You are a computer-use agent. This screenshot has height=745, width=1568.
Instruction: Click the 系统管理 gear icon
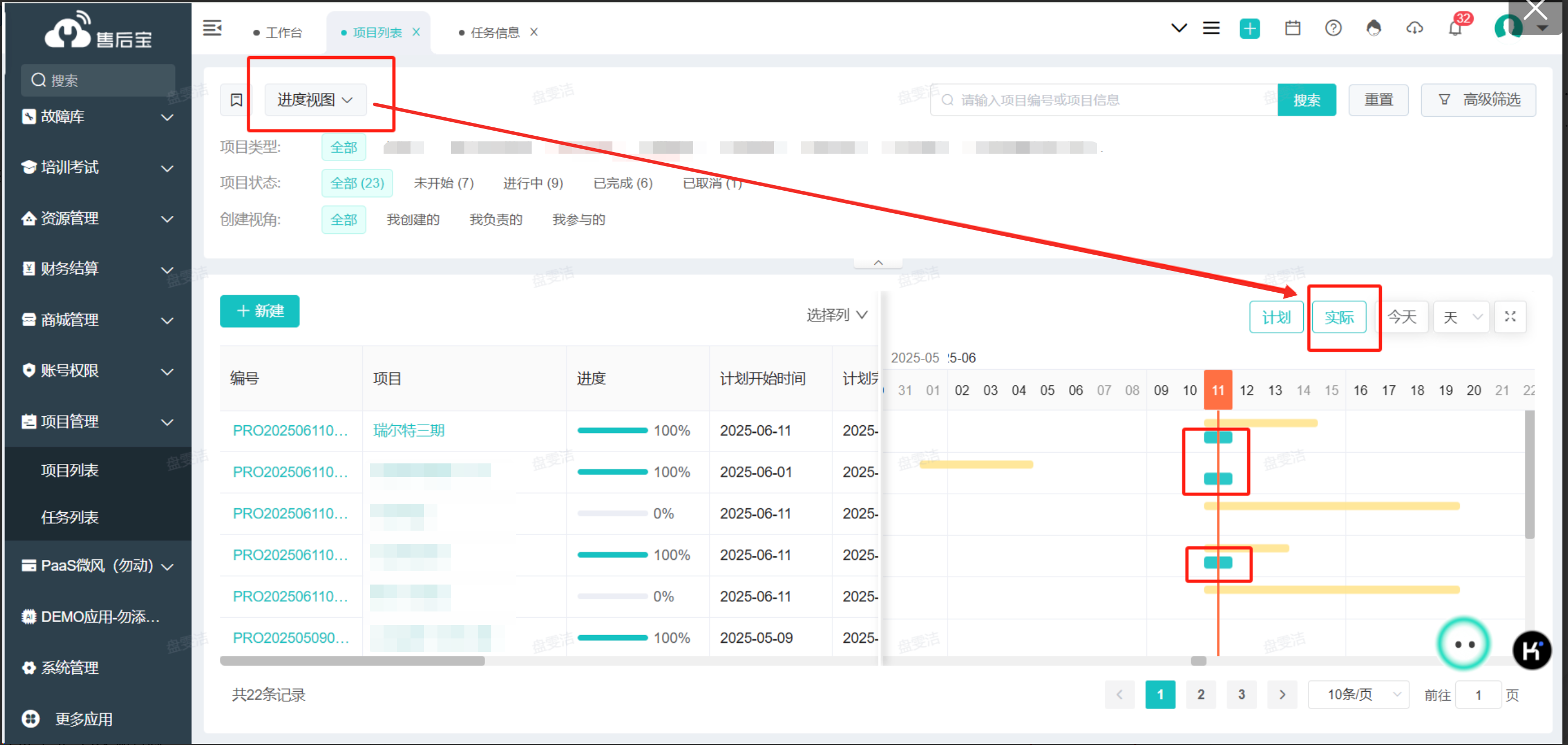tap(29, 668)
